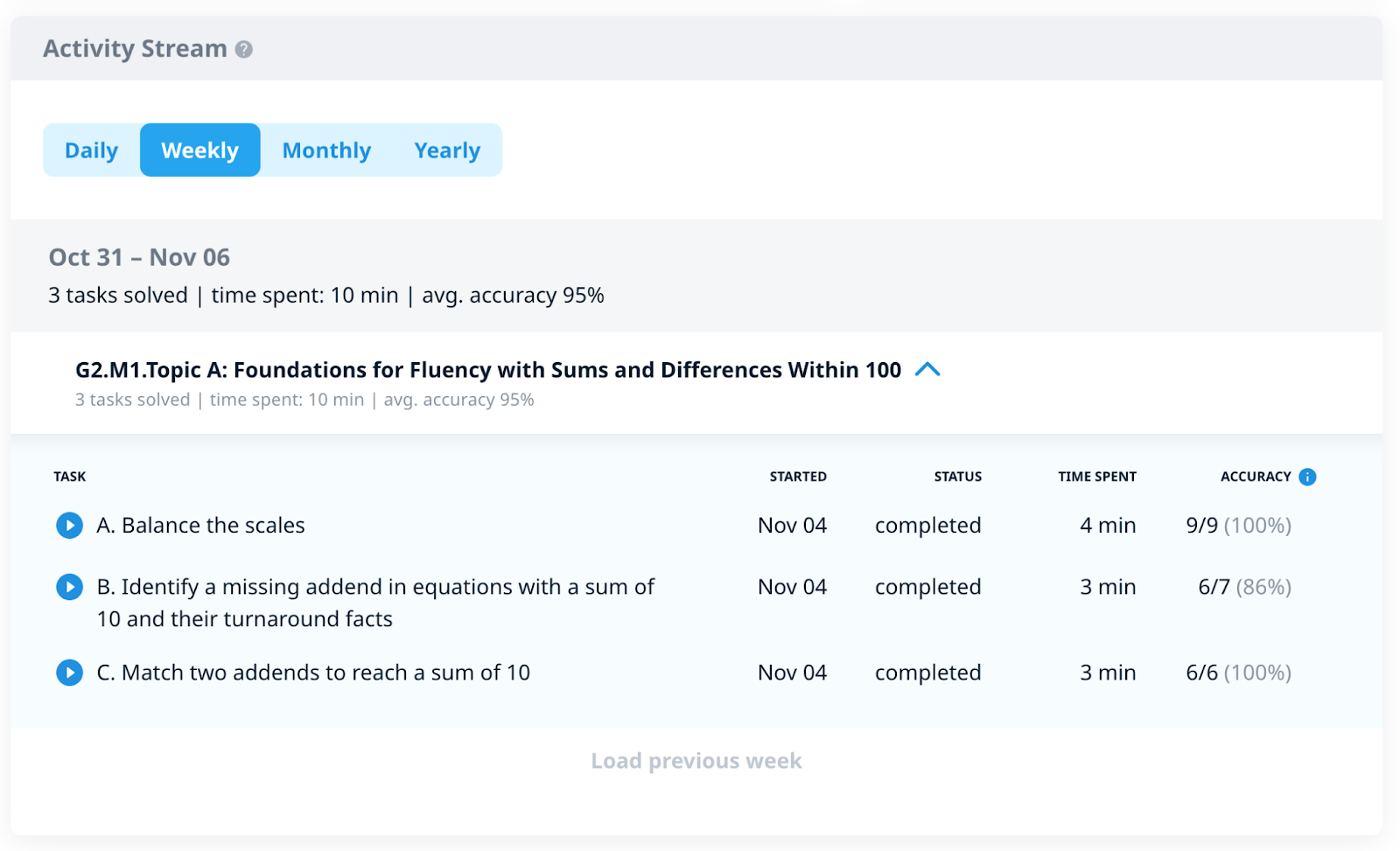Open the task name A. Balance the scales

[x=200, y=526]
